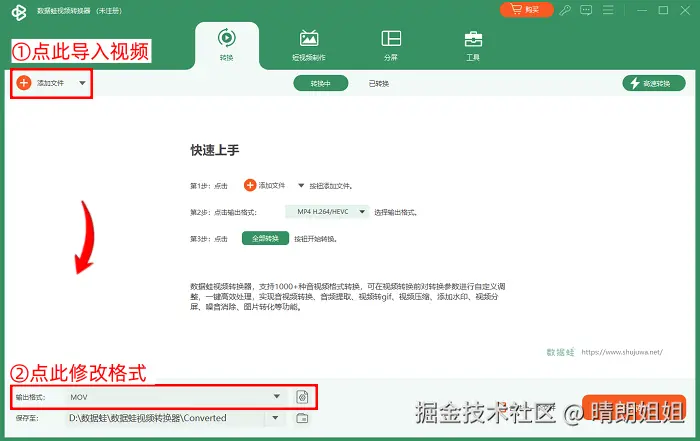This screenshot has height=441, width=700.
Task: Open the MP4 H.264/HEVC format dropdown in guide
Action: (327, 212)
